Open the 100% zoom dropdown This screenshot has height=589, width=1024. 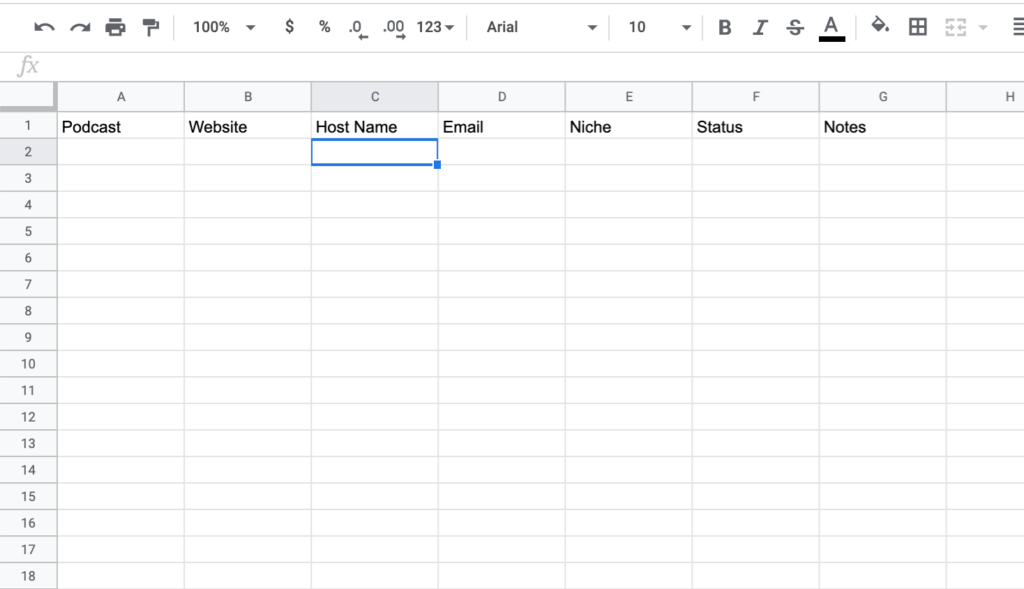224,27
